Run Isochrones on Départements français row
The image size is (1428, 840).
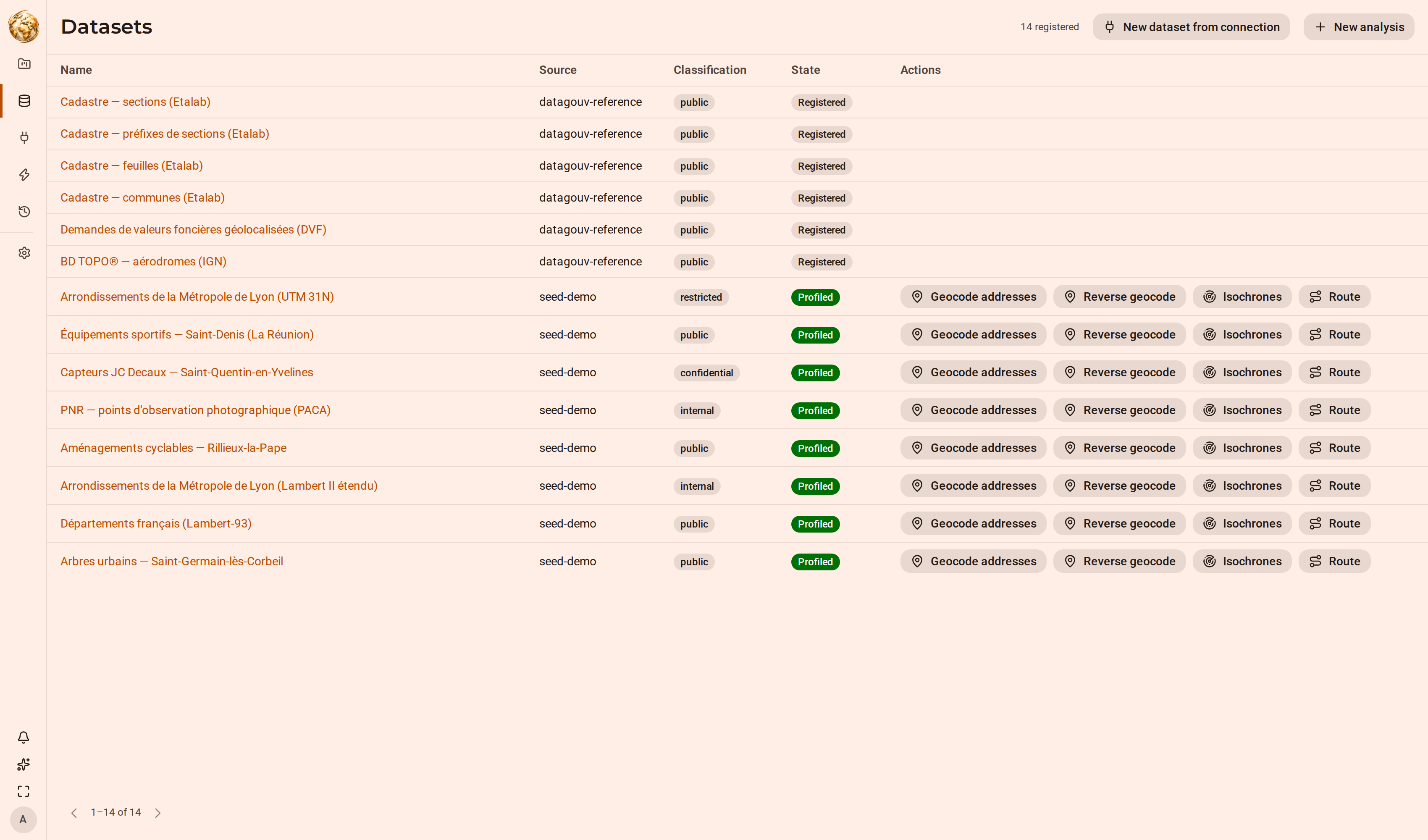click(1242, 523)
